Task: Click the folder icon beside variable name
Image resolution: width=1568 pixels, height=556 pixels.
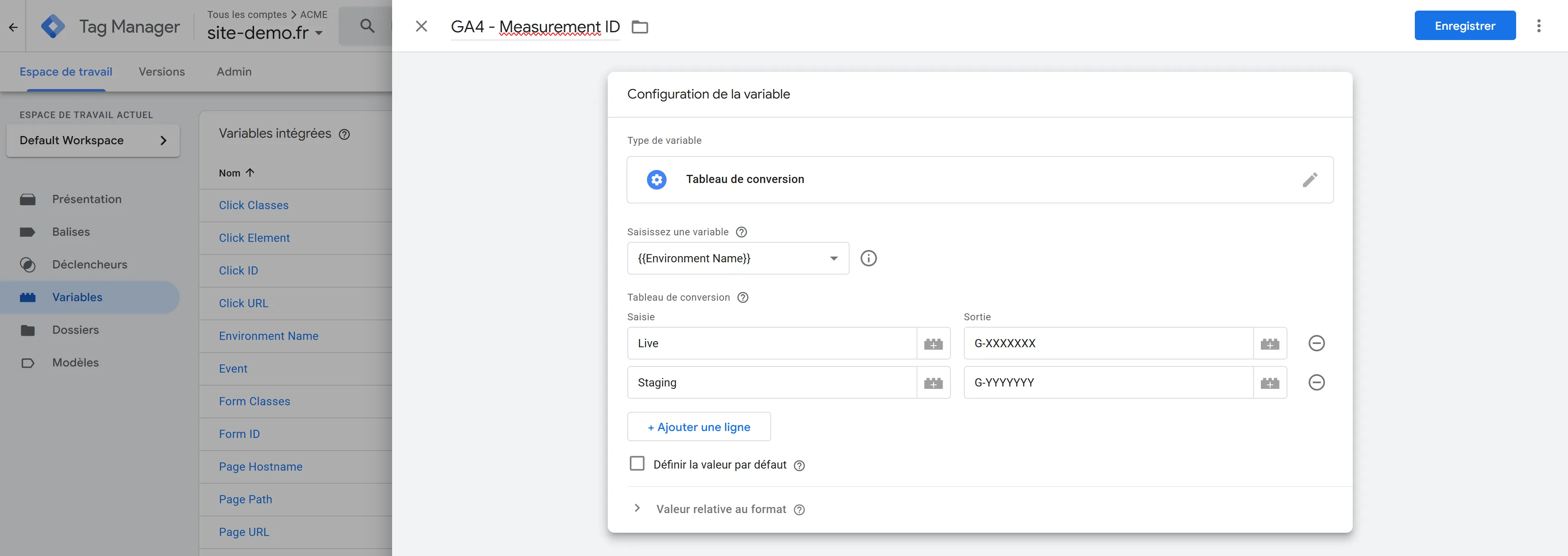Action: tap(640, 27)
